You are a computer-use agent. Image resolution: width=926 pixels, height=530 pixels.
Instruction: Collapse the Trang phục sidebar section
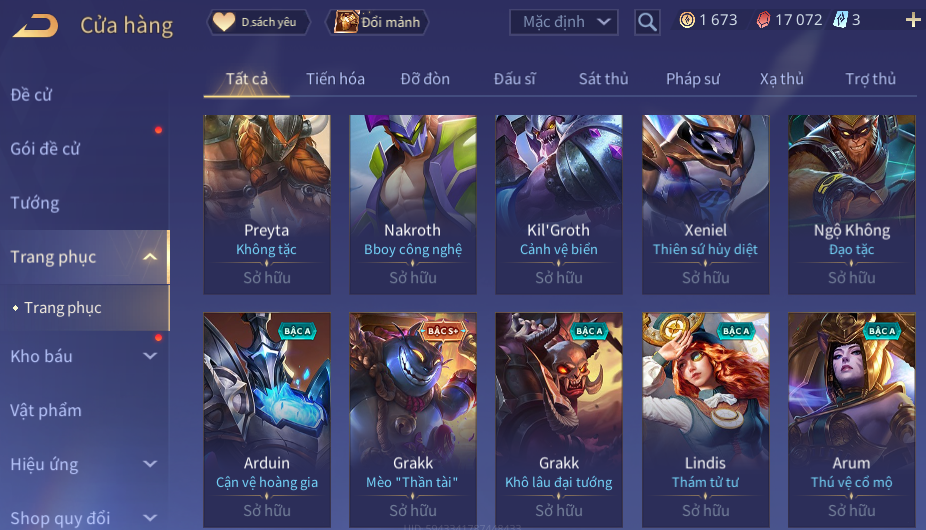coord(150,257)
